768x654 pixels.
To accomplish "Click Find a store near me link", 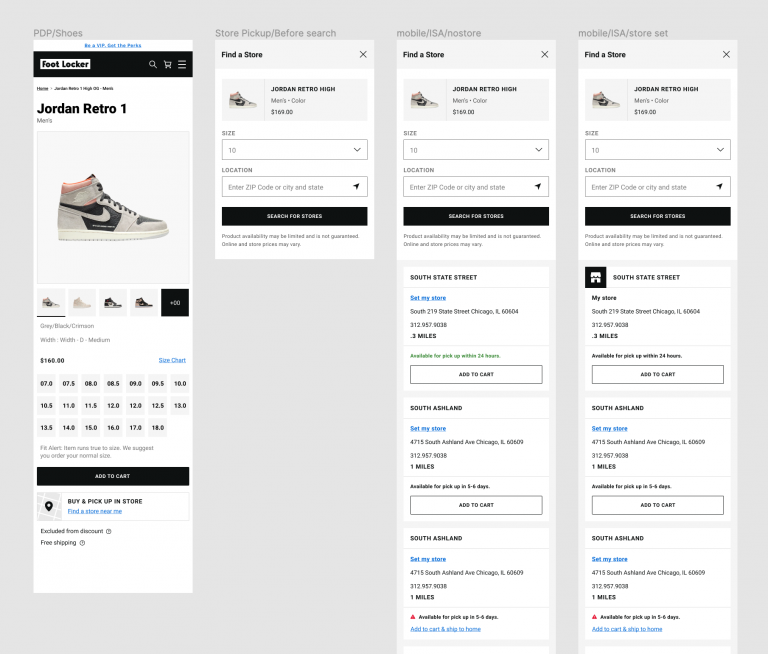I will [x=95, y=511].
